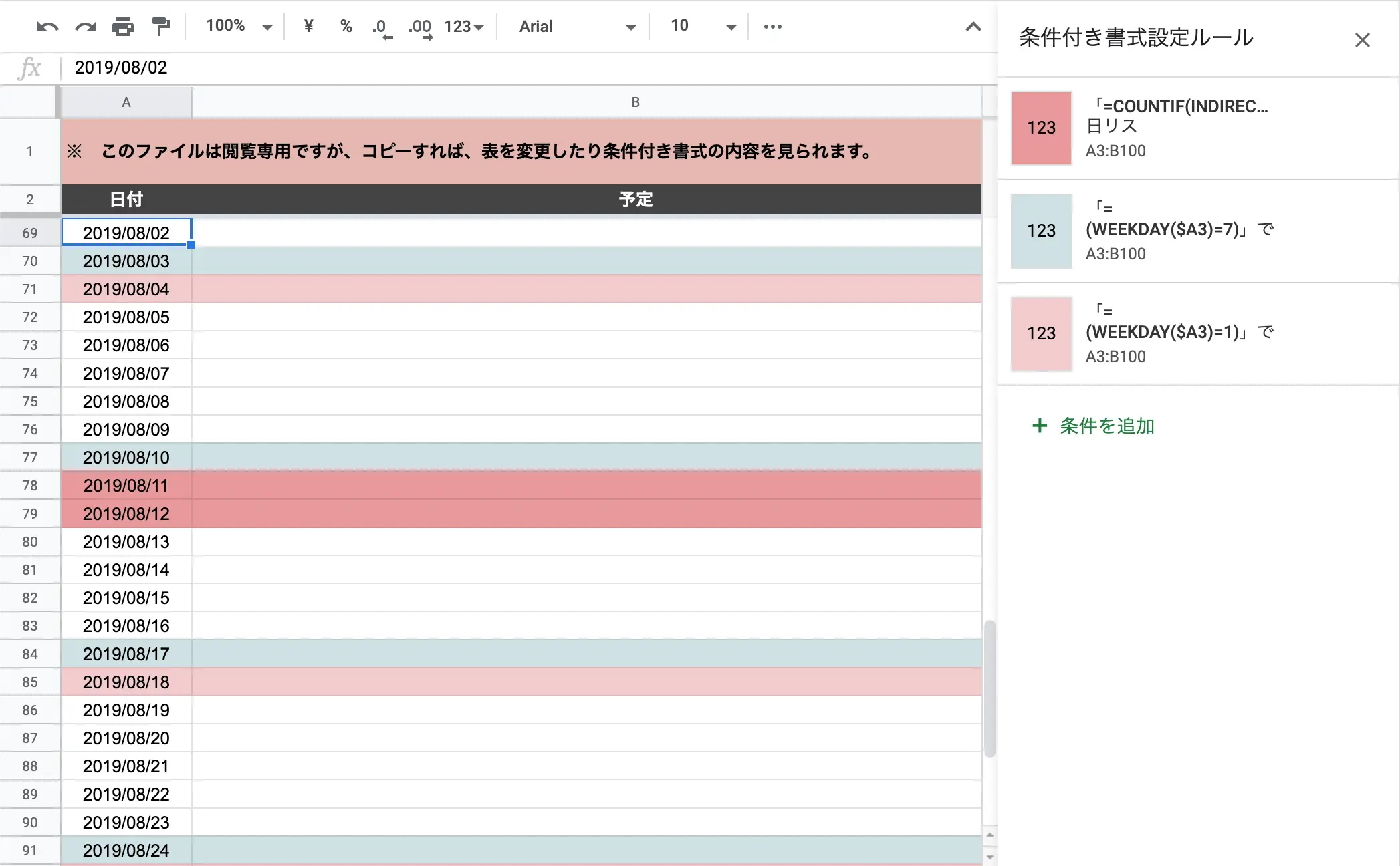Open the 123 number format menu

pos(463,27)
